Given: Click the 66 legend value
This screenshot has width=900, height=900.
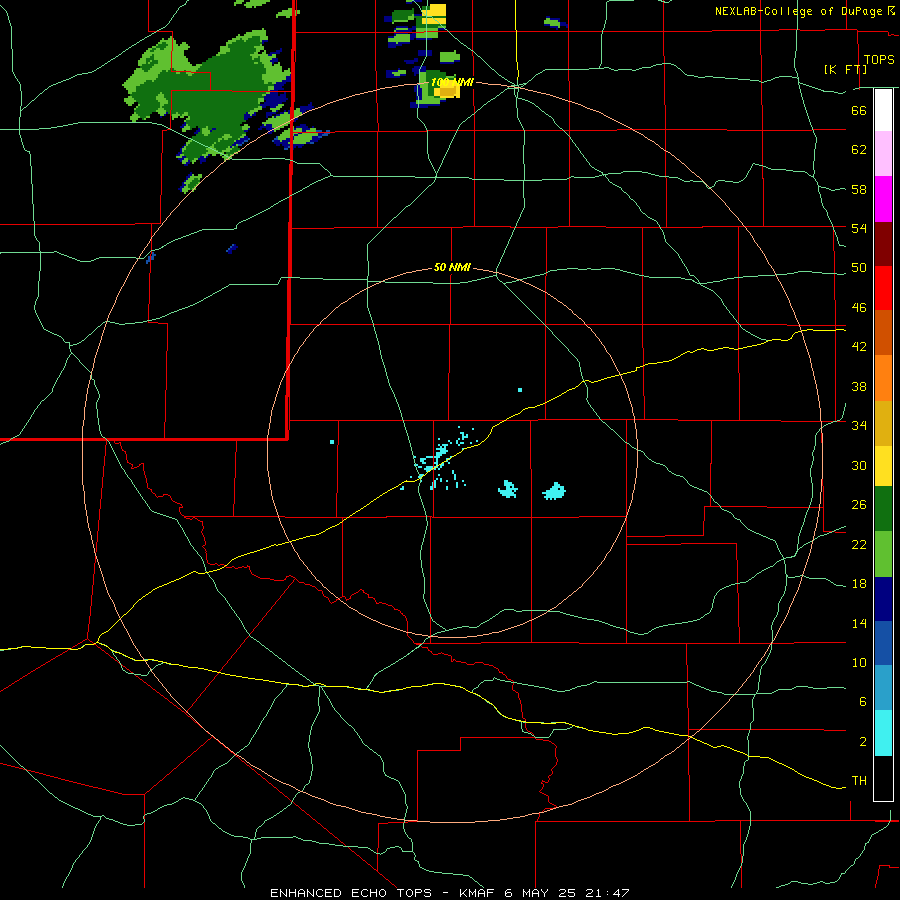Looking at the screenshot, I should pos(859,110).
